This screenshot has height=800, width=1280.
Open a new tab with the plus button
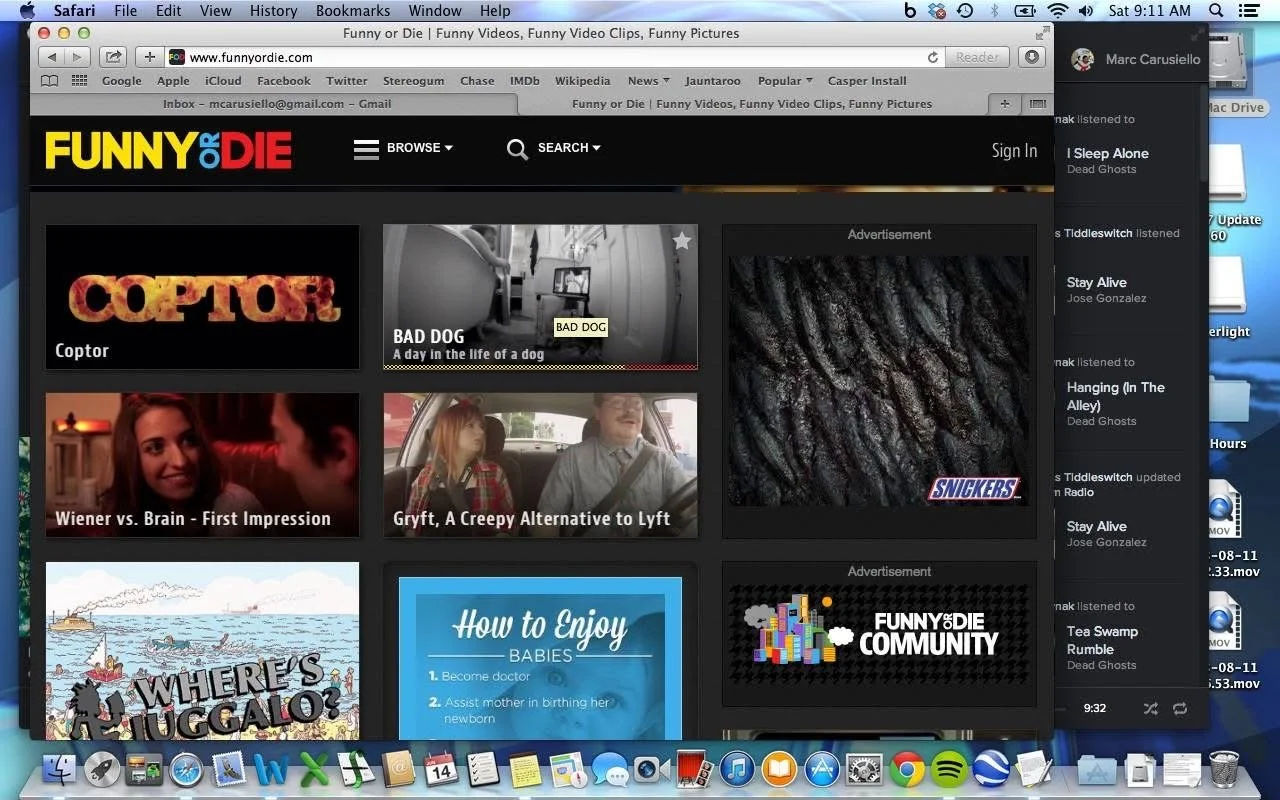point(1004,104)
